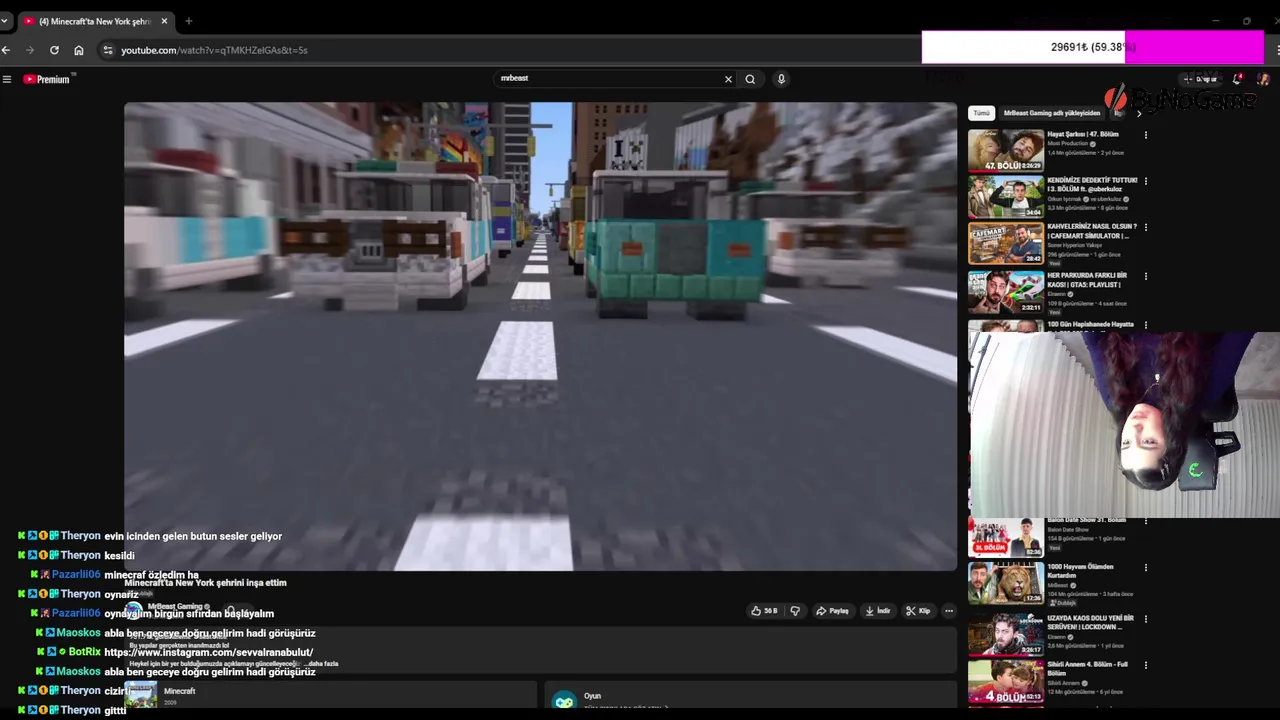The width and height of the screenshot is (1280, 720).
Task: Select 'MrBeast Gaming adlı yükleyiciden' chip
Action: [x=1051, y=113]
